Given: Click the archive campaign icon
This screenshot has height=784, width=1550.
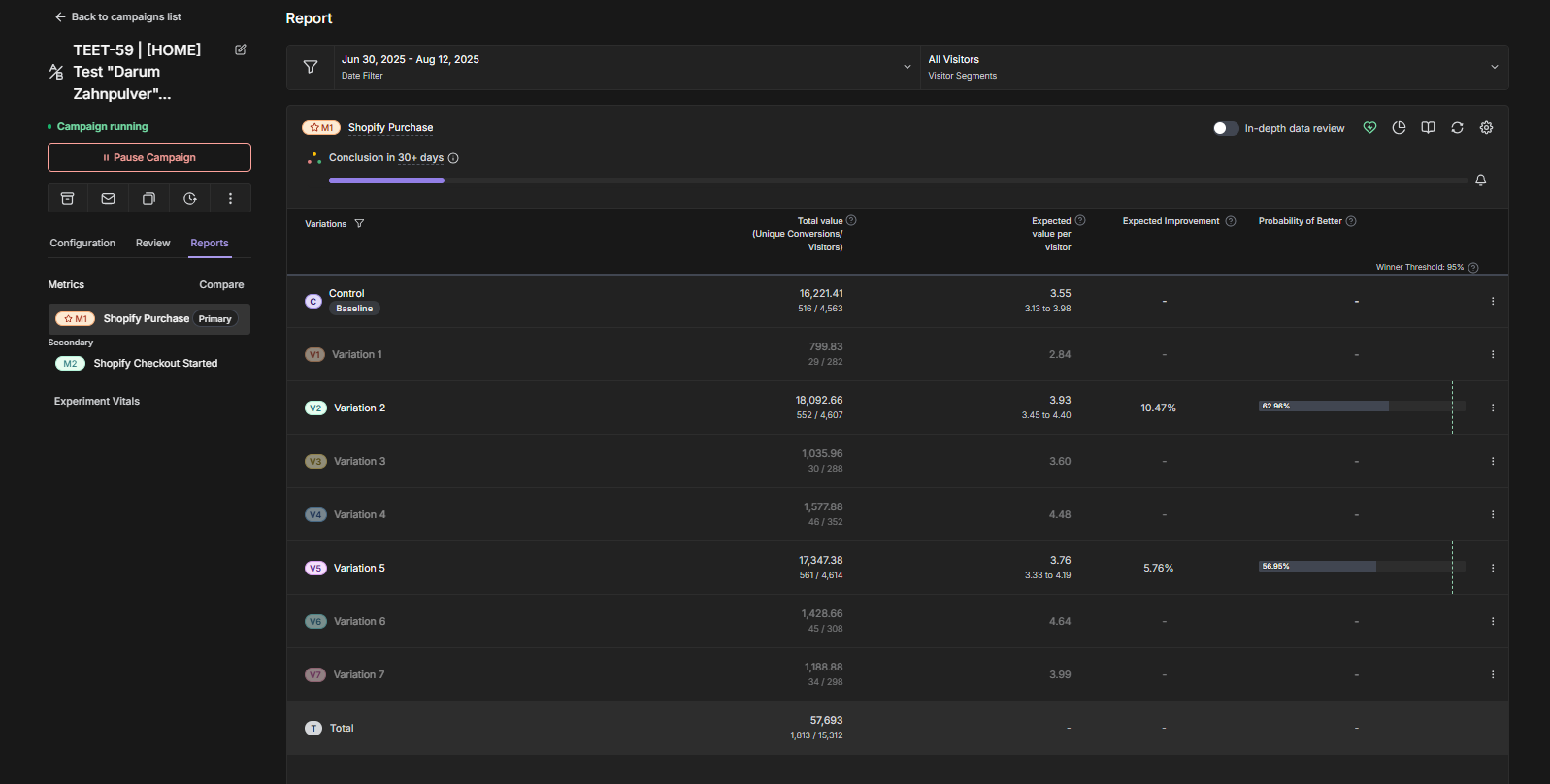Looking at the screenshot, I should pos(68,198).
